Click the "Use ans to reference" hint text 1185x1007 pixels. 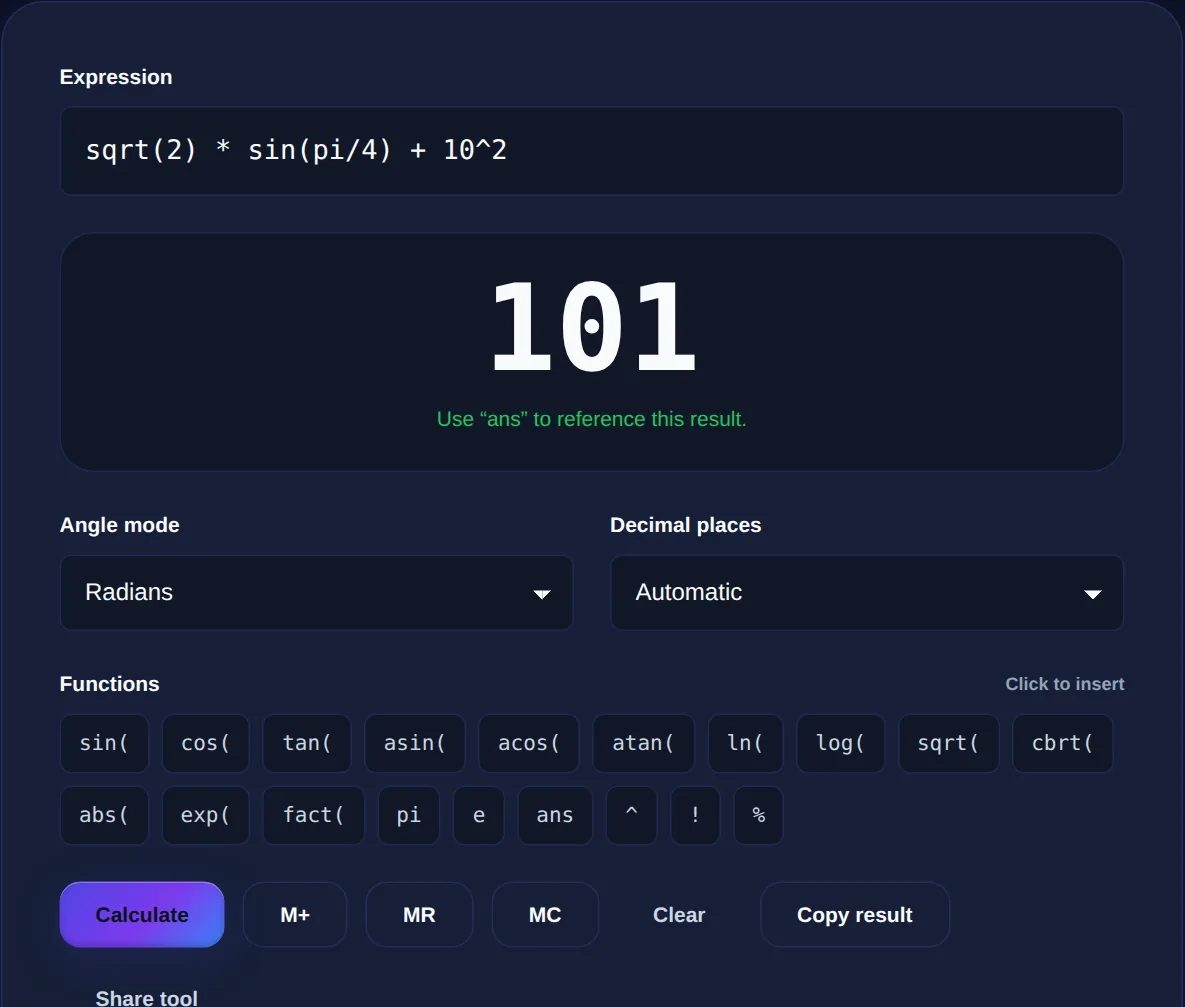pos(592,419)
